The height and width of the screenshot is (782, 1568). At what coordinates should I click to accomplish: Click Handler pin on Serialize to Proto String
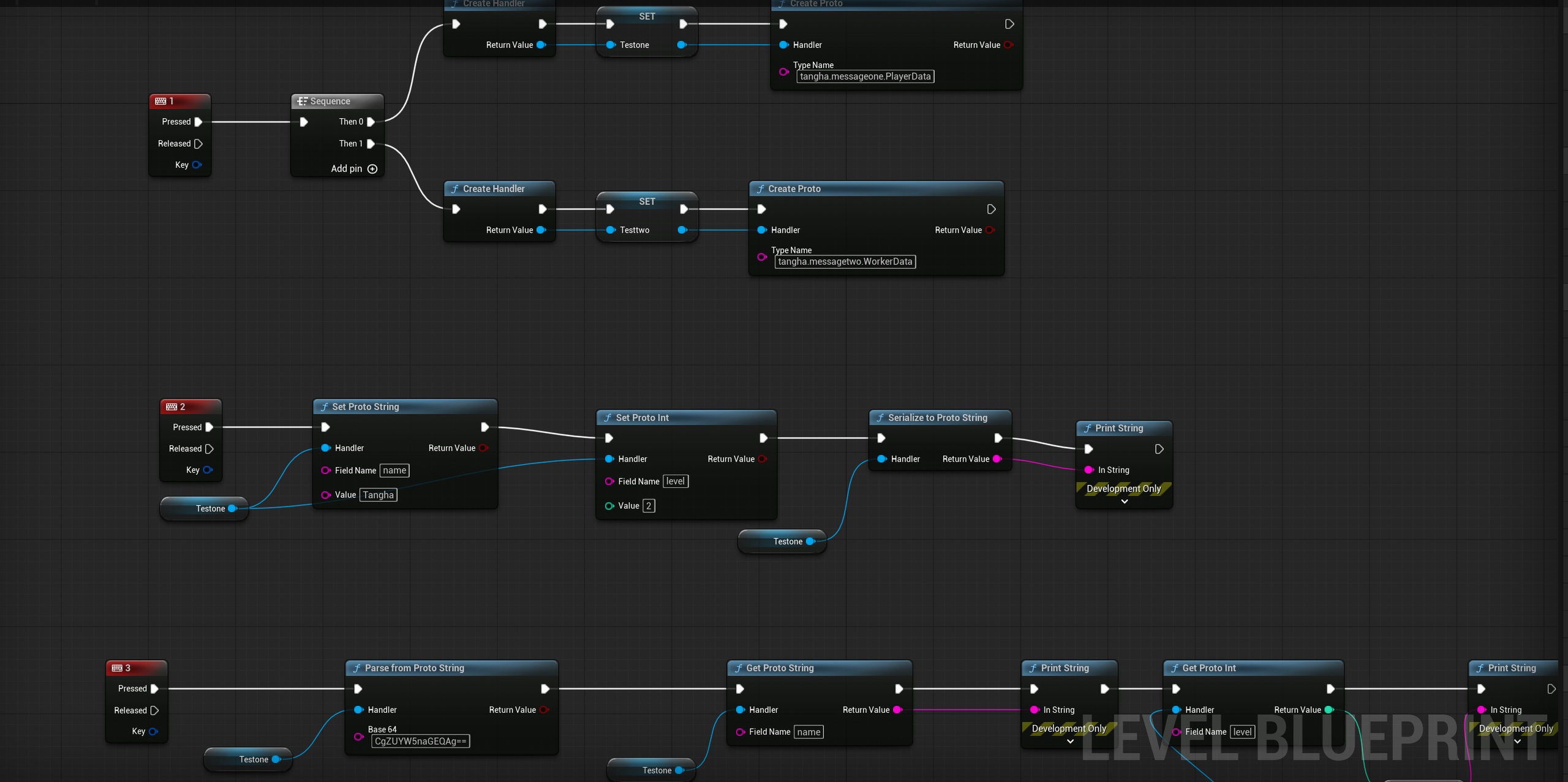pyautogui.click(x=882, y=459)
